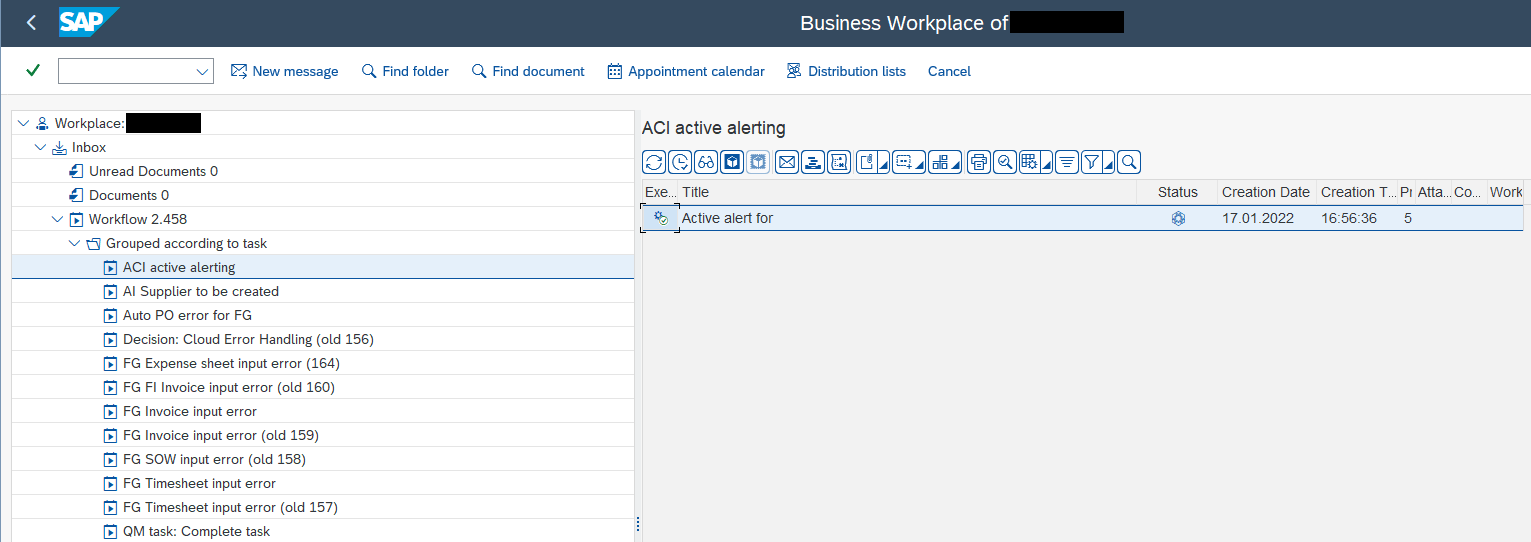Click the dashed selection icon
This screenshot has width=1531, height=542.
904,162
